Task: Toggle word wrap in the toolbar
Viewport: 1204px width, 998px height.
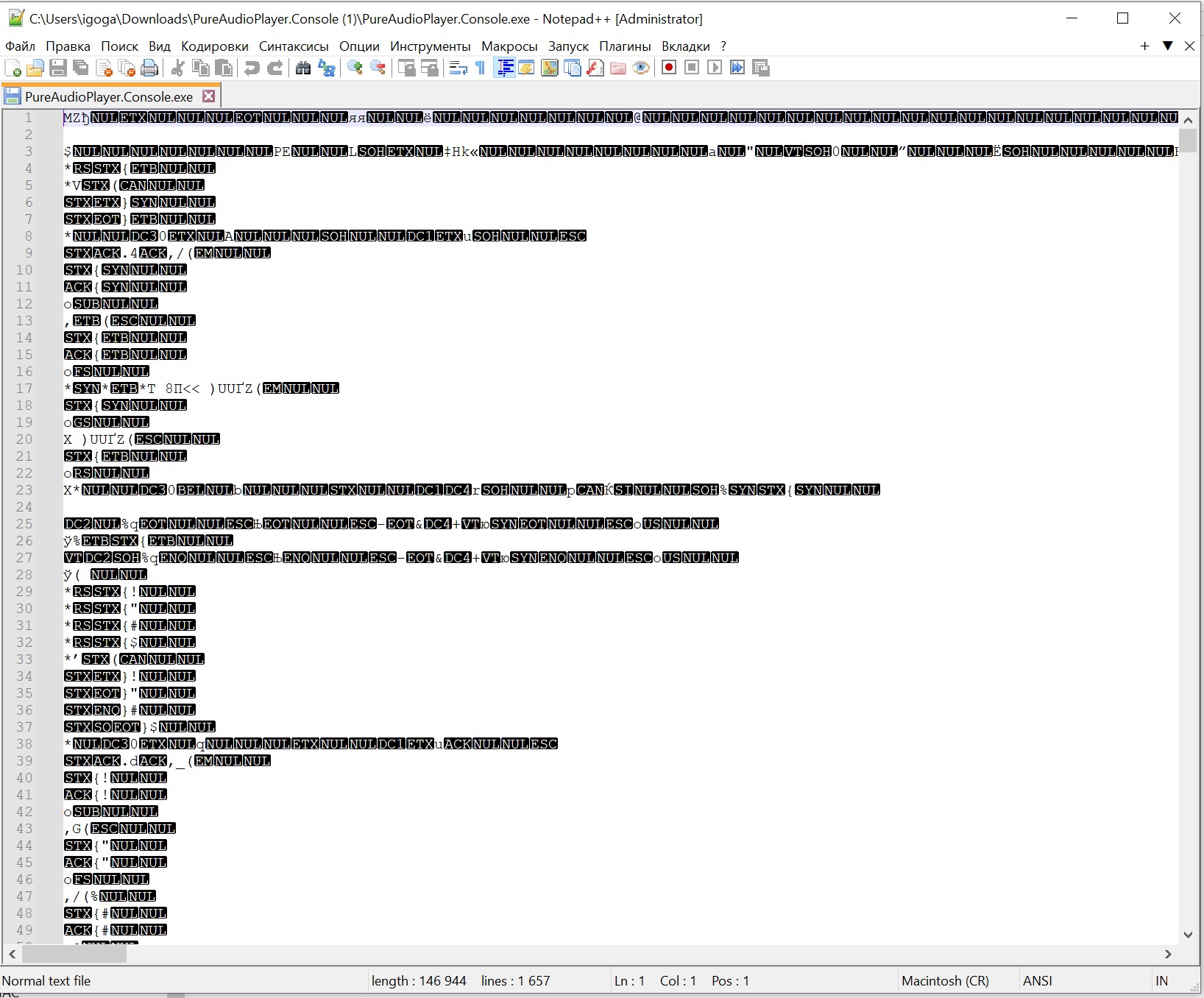Action: (458, 68)
